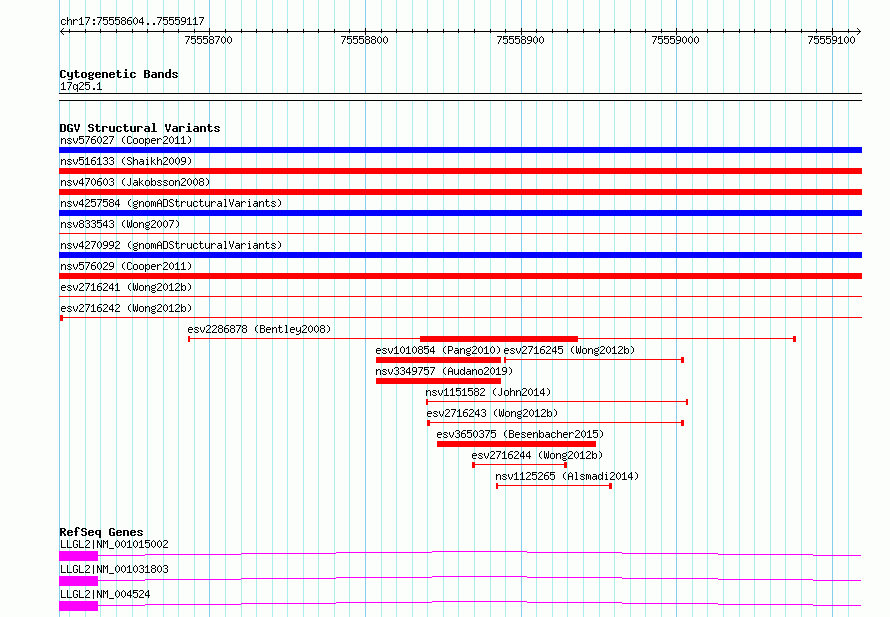The image size is (890, 617).
Task: Click ruler position 75559000
Action: click(675, 40)
